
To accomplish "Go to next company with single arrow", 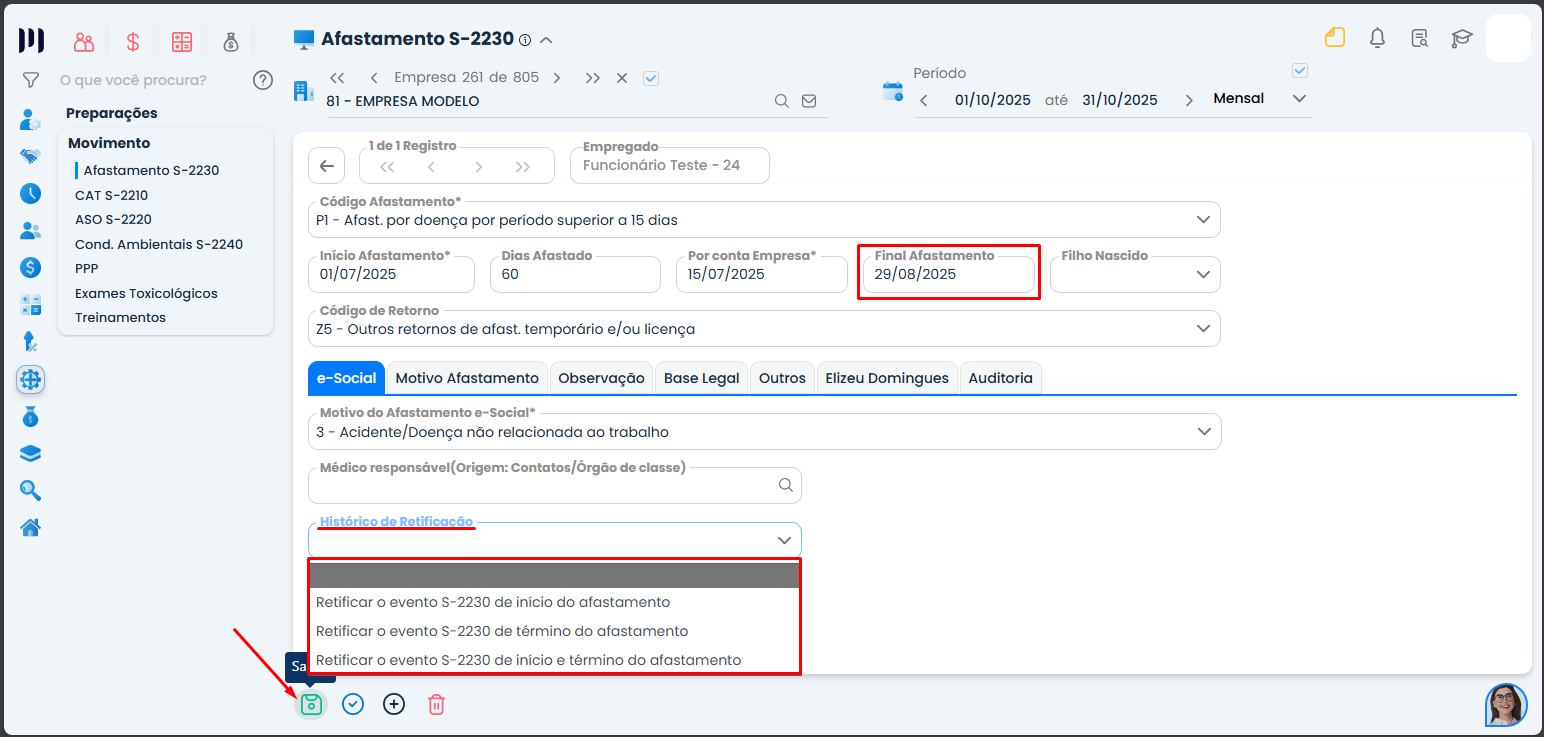I will tap(557, 78).
